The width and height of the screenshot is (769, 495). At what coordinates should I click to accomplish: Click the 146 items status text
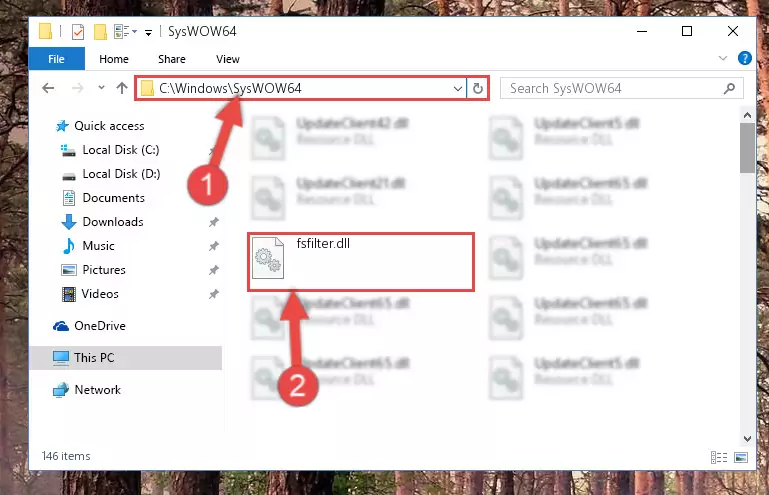pyautogui.click(x=66, y=456)
